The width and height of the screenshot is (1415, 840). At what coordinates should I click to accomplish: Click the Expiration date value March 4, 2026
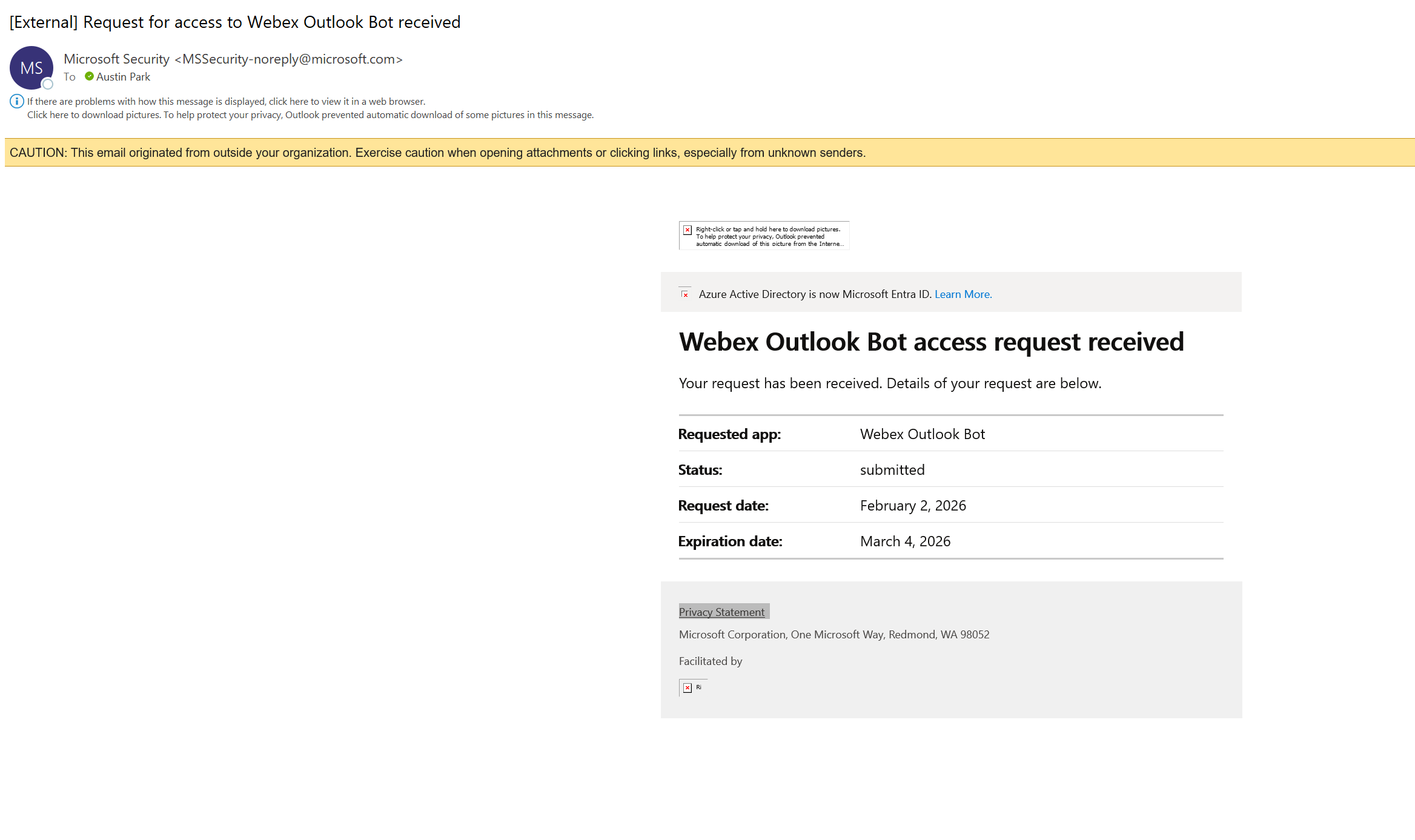pos(905,541)
